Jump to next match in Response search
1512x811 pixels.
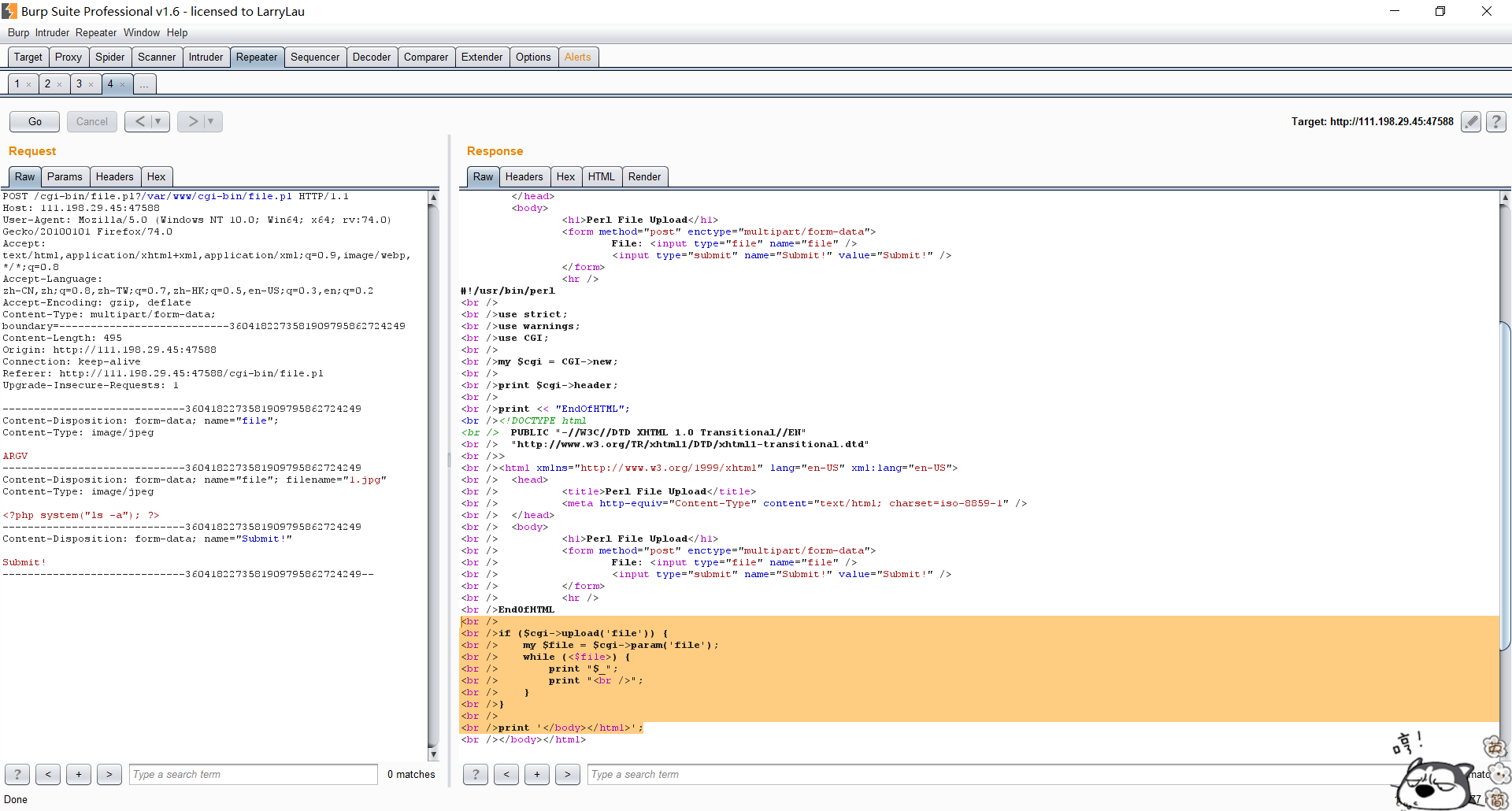(568, 774)
